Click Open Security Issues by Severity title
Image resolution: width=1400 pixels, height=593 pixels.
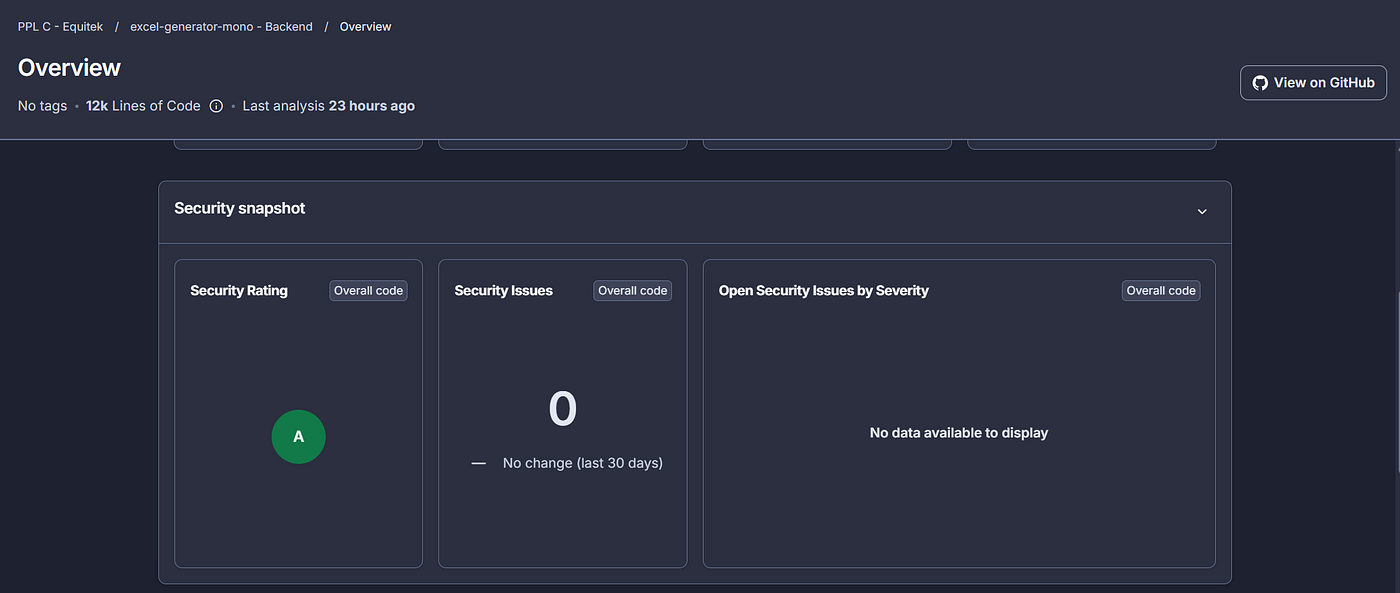[824, 291]
